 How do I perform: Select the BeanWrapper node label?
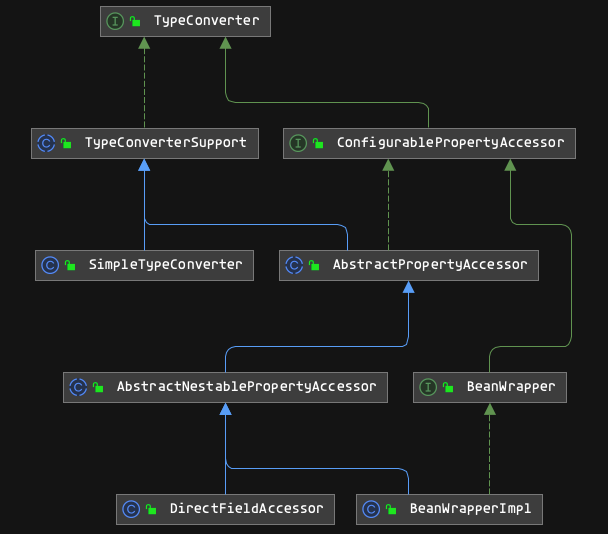coord(510,386)
